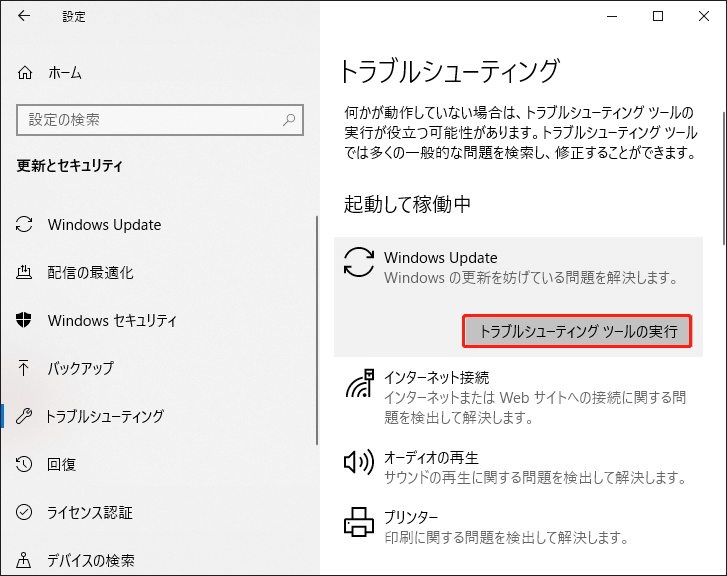This screenshot has height=576, width=727.
Task: Click the delivery optimization icon
Action: [24, 272]
